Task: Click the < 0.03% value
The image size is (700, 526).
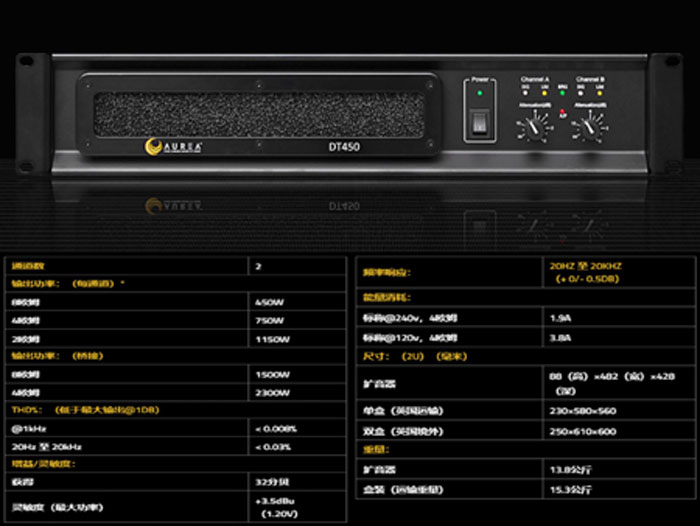Action: tap(273, 447)
